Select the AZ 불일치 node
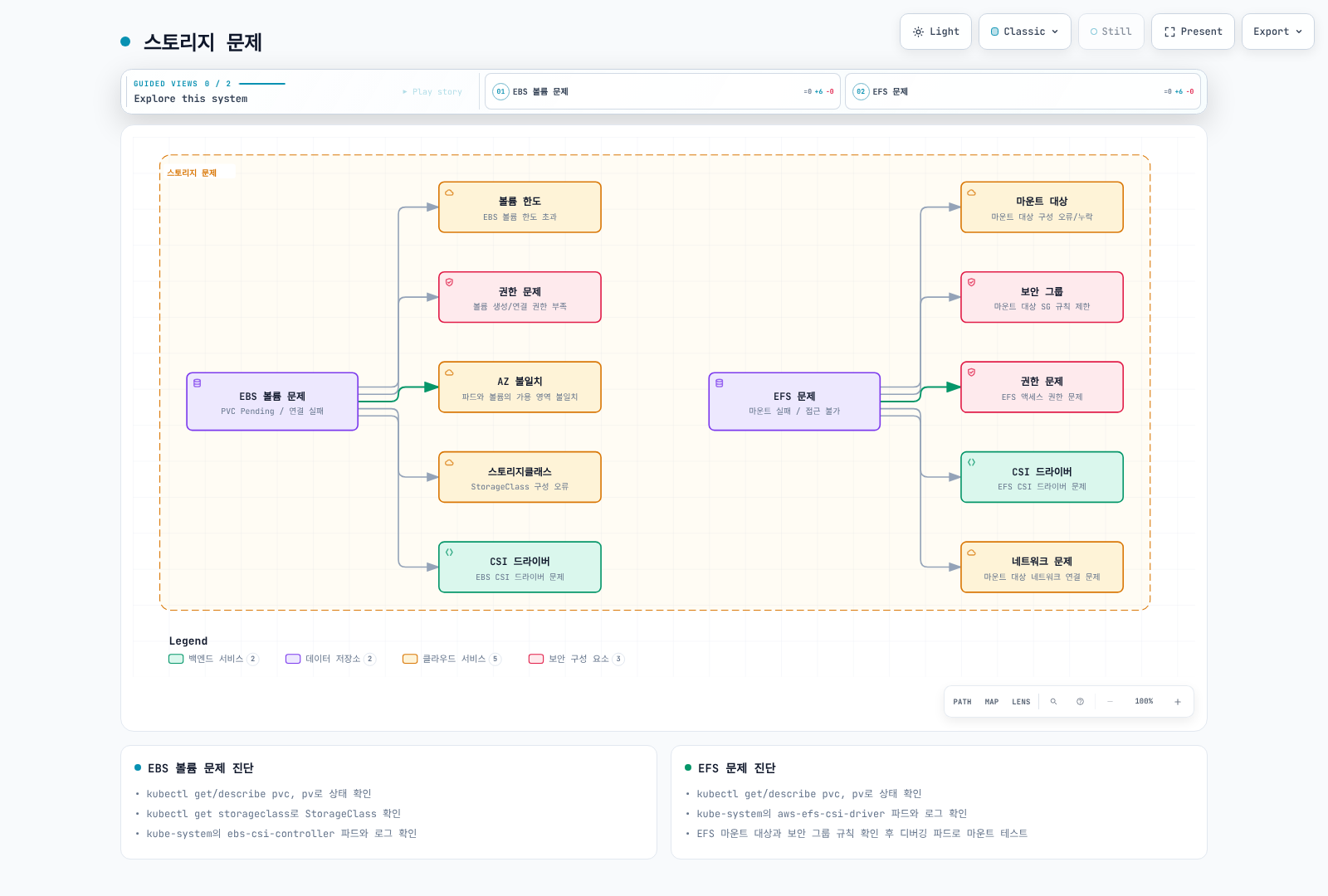The width and height of the screenshot is (1328, 896). click(520, 387)
